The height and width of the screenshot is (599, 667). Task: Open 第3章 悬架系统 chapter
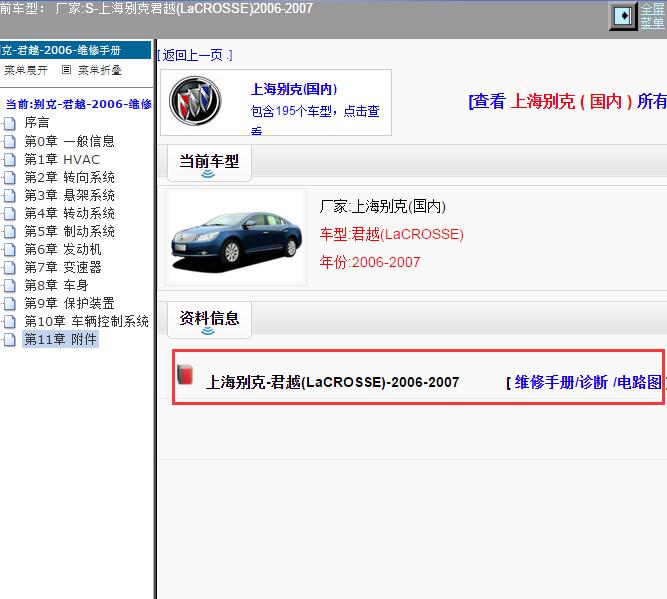click(x=69, y=195)
